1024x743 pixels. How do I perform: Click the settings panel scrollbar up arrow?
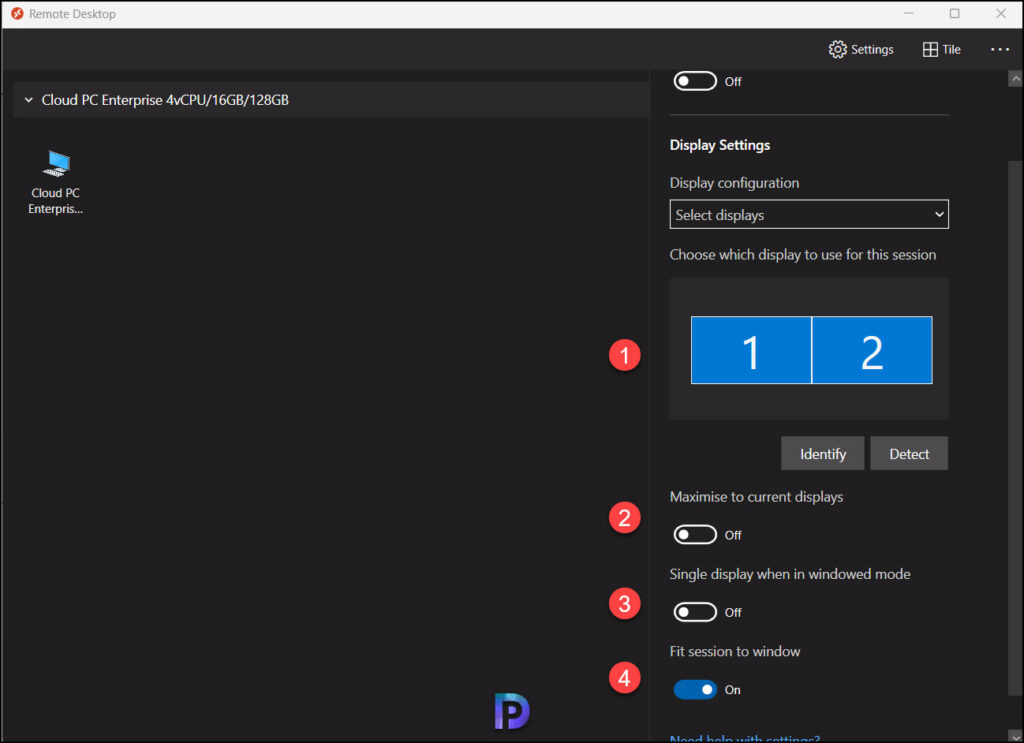[1015, 79]
